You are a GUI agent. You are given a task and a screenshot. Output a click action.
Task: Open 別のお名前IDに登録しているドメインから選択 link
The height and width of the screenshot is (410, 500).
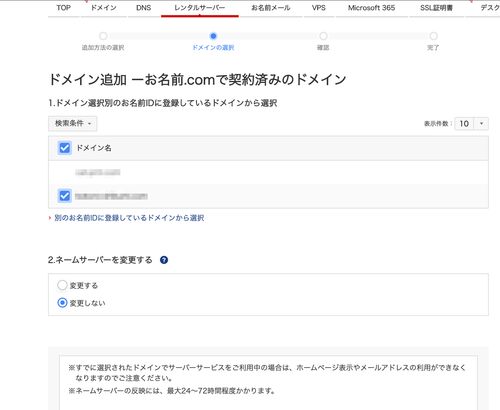pyautogui.click(x=129, y=218)
